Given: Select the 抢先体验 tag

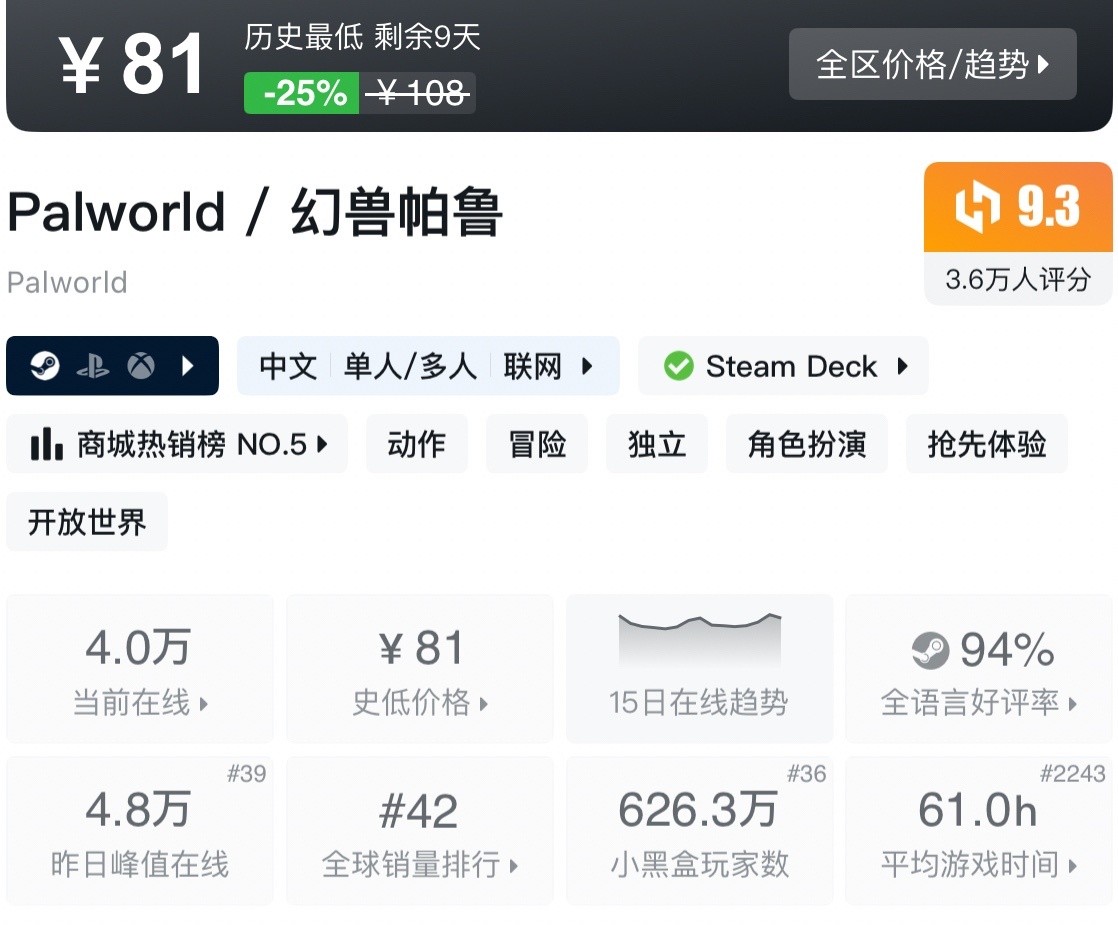Looking at the screenshot, I should point(987,444).
